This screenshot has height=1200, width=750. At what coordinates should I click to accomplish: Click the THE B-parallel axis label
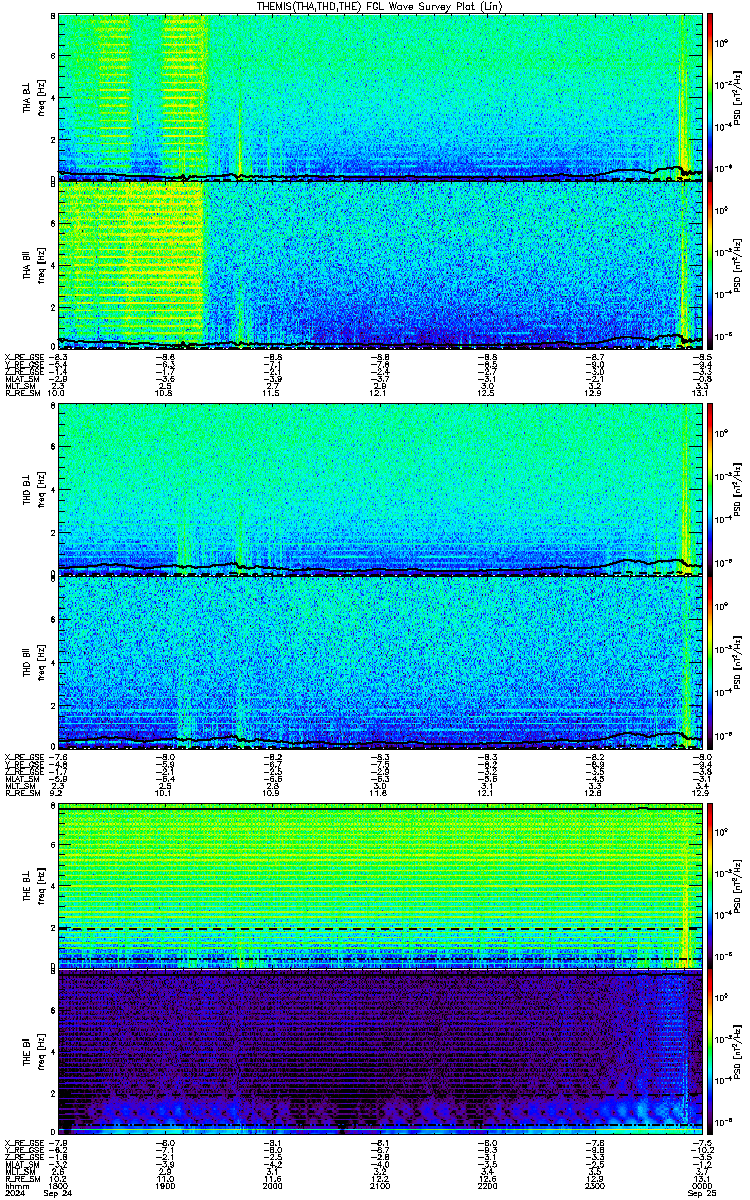(x=29, y=1054)
